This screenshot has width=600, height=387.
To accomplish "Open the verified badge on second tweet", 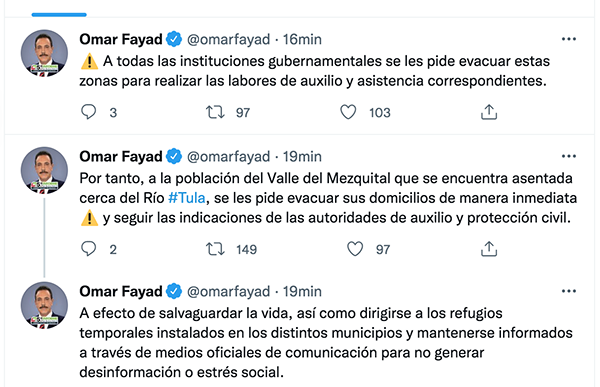I will [174, 156].
